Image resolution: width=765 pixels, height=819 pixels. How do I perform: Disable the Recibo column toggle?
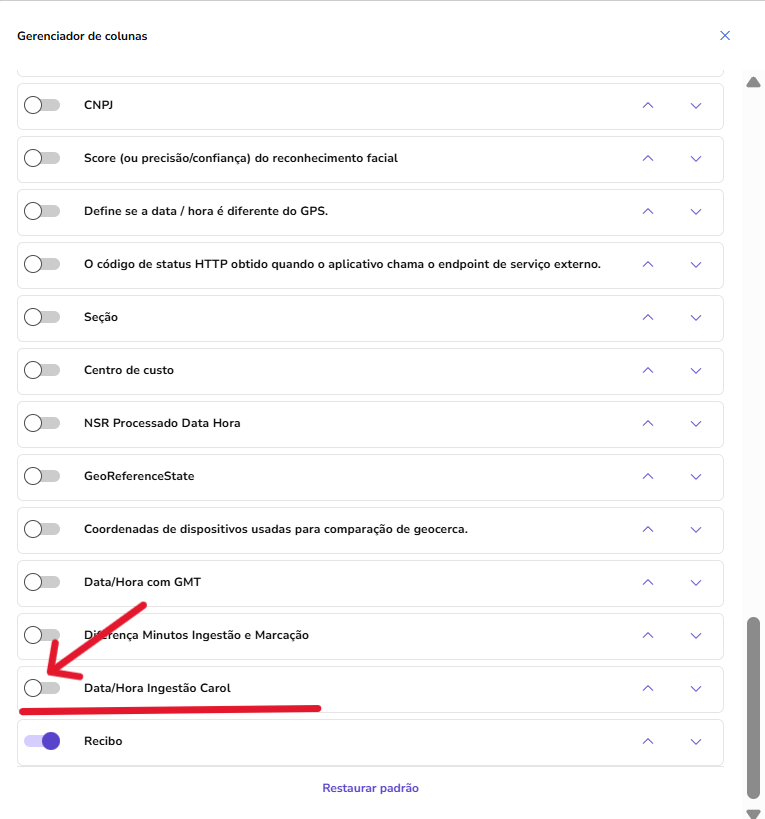click(x=42, y=741)
